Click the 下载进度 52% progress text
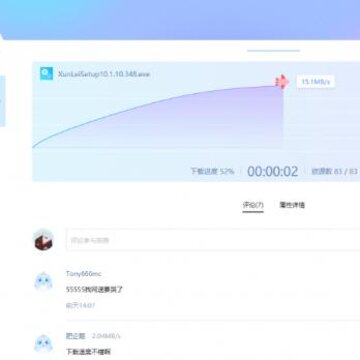The image size is (360, 360). [212, 171]
